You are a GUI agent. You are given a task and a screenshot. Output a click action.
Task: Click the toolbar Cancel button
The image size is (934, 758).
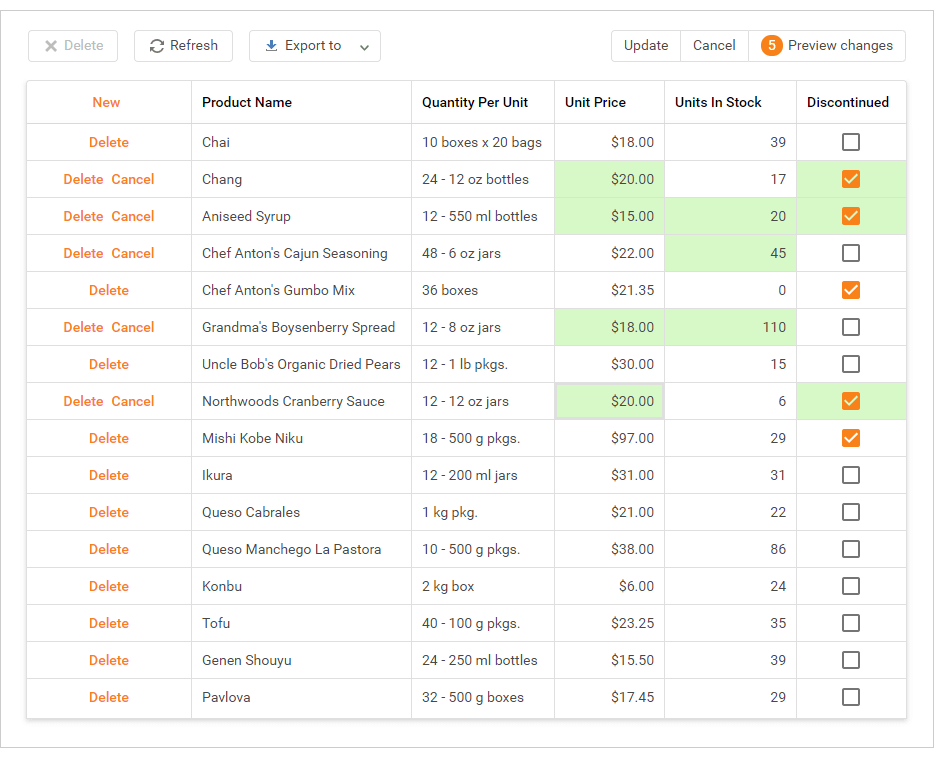(x=714, y=46)
